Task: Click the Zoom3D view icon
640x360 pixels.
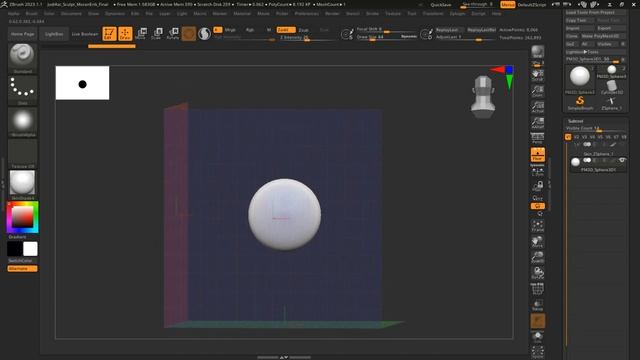Action: click(538, 257)
